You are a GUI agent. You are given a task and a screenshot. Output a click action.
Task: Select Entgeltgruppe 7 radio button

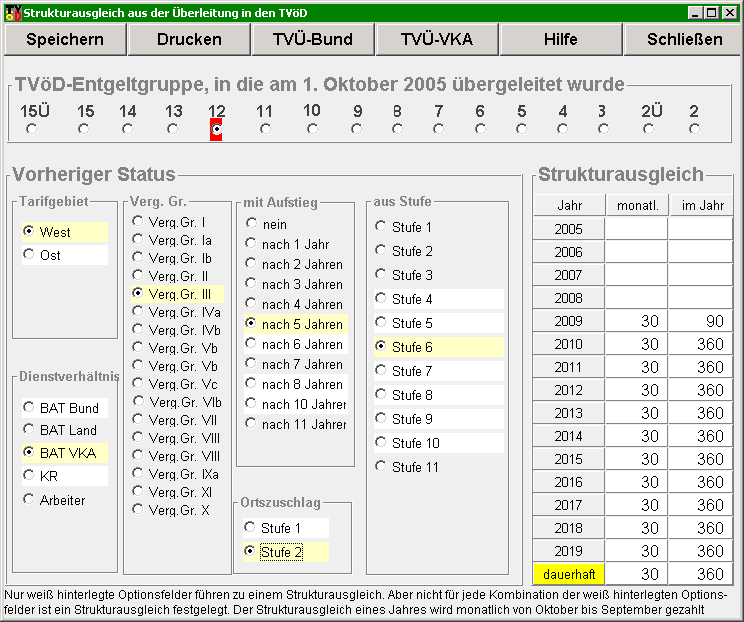click(438, 129)
